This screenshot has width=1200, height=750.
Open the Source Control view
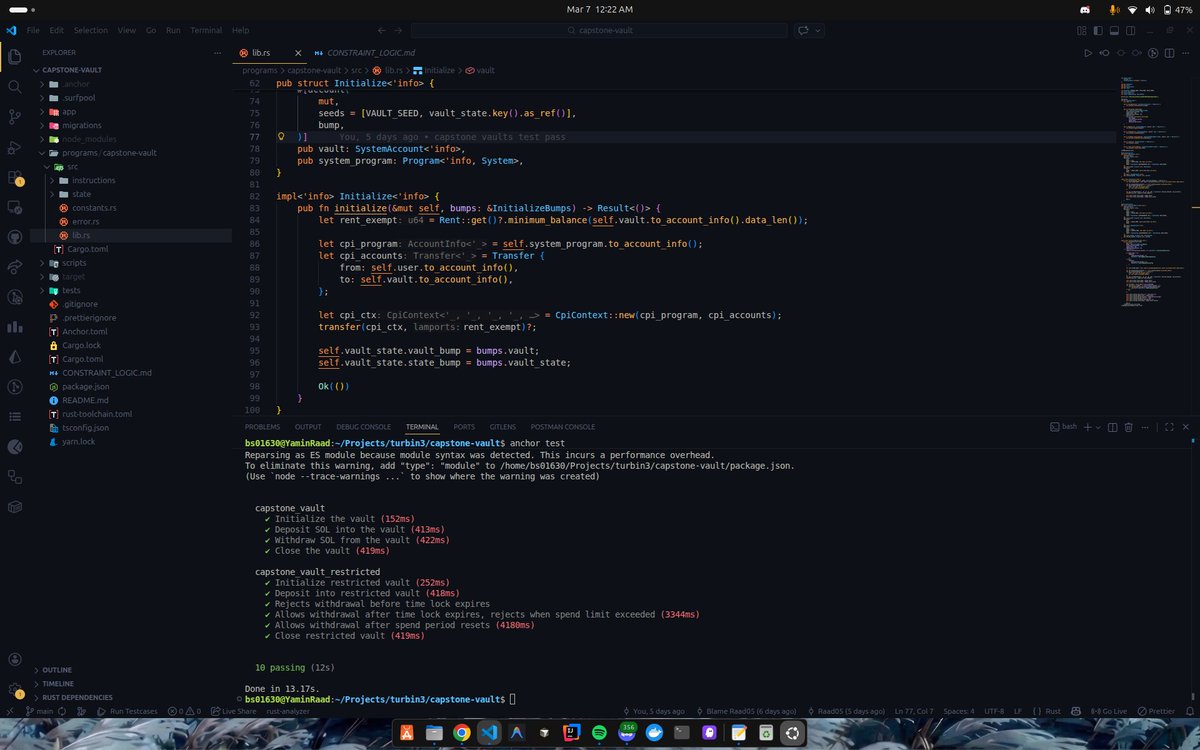[15, 117]
